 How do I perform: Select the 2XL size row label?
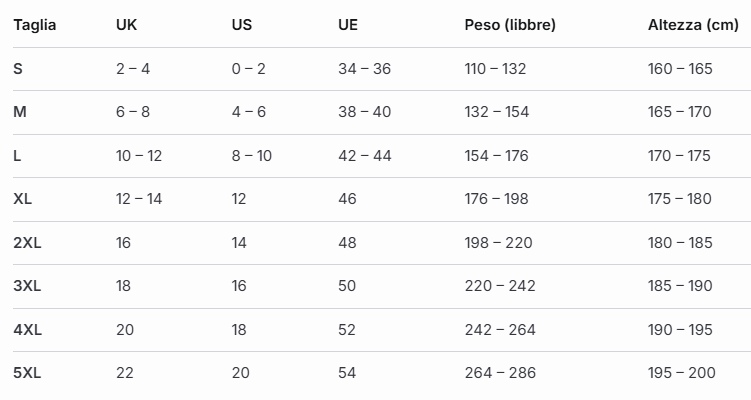pos(27,243)
